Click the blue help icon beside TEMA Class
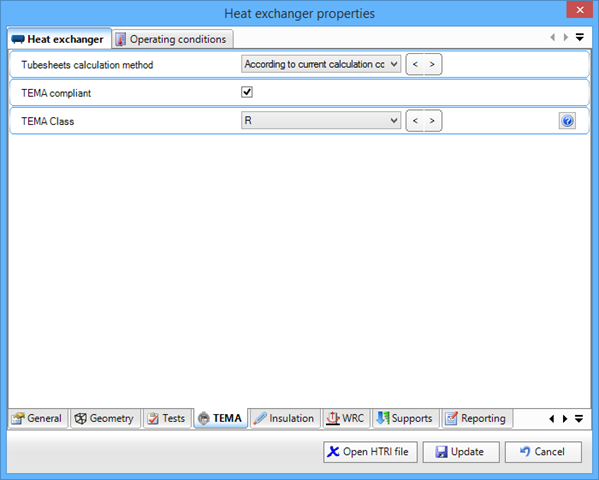Screen dimensions: 599x480 pos(567,121)
